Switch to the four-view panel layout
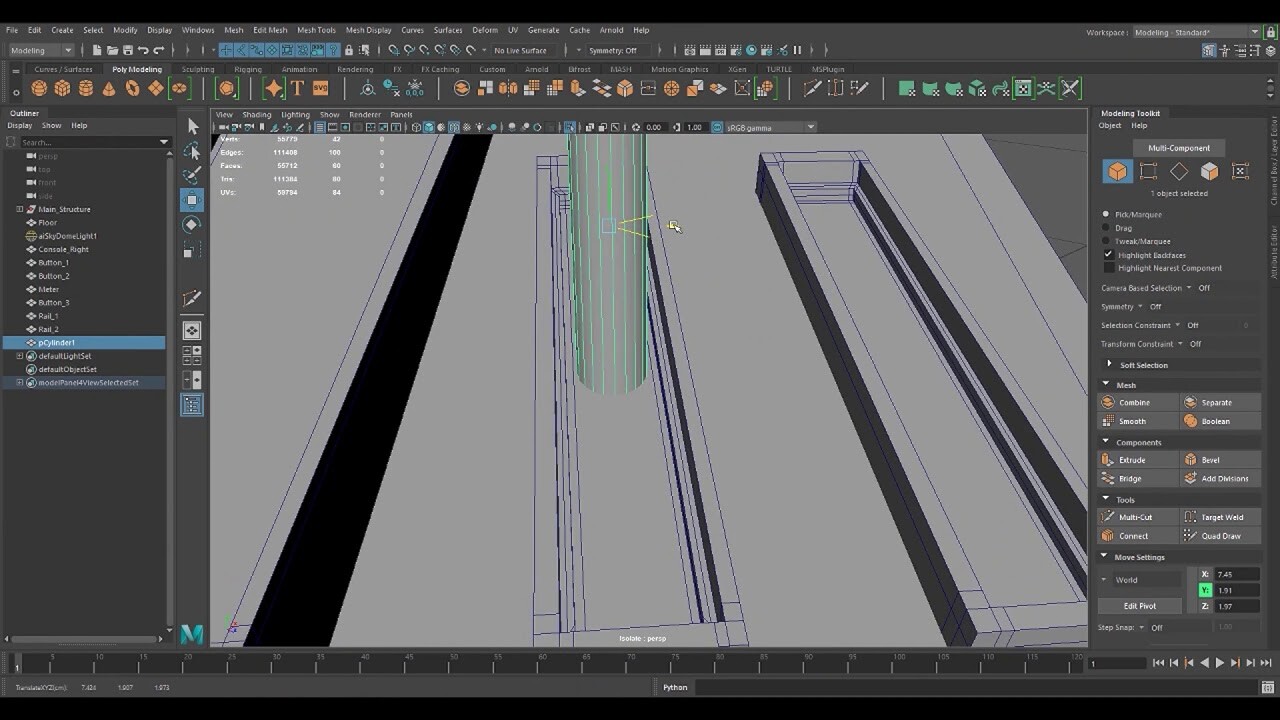Viewport: 1280px width, 720px height. click(192, 353)
